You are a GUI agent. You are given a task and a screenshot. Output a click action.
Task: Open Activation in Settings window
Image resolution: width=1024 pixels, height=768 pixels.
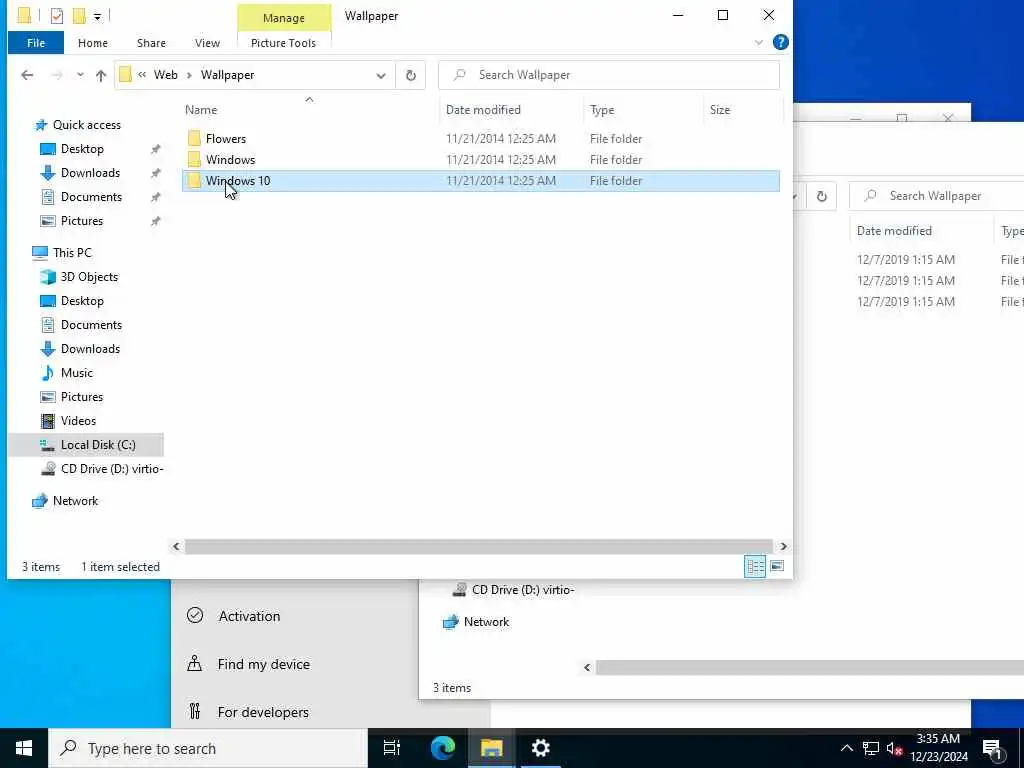point(249,616)
